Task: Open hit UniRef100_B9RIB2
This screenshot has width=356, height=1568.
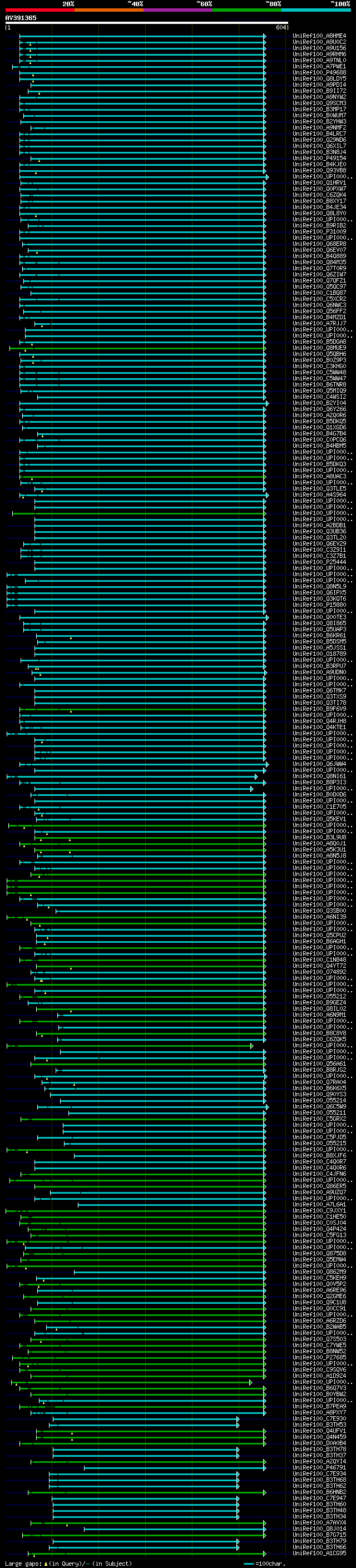Action: coord(319,225)
